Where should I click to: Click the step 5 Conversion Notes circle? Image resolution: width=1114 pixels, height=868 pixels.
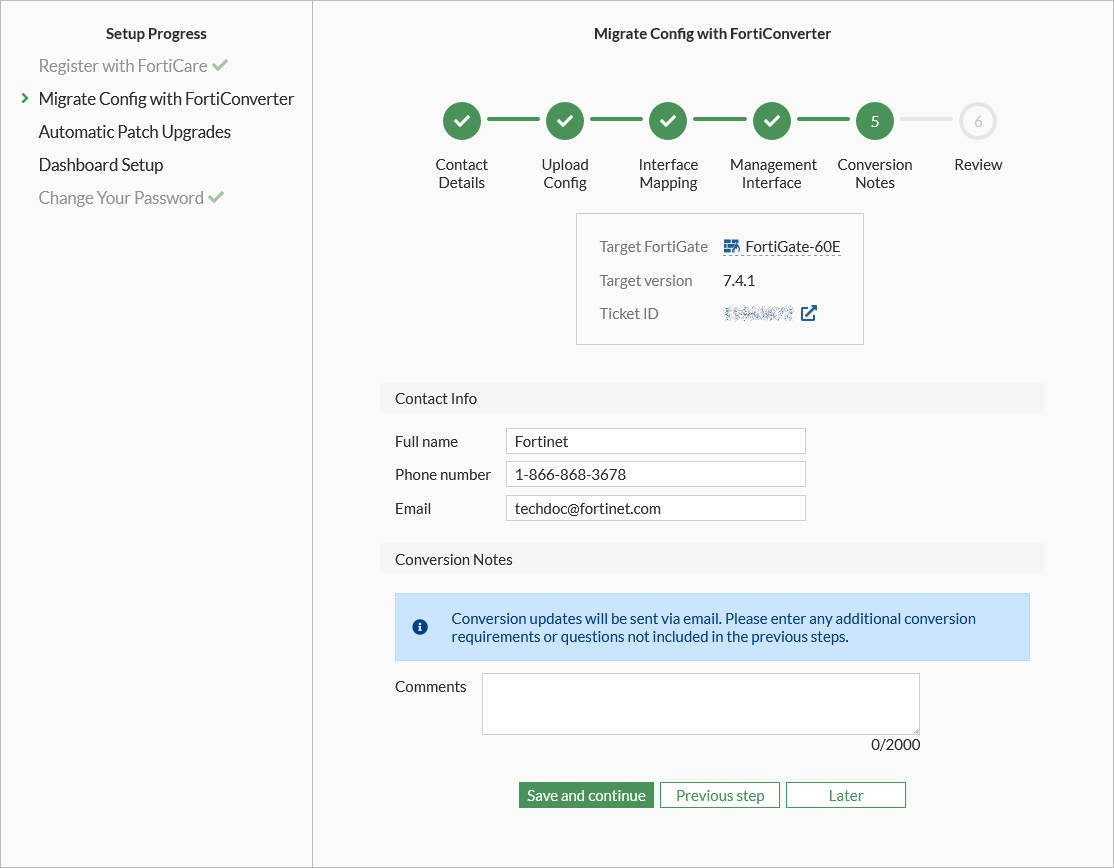point(875,121)
